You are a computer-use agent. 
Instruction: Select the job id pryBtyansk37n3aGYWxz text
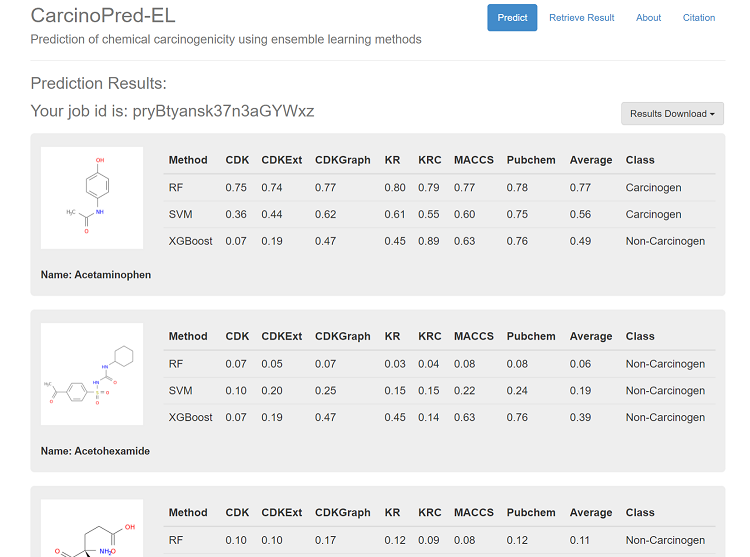[223, 111]
